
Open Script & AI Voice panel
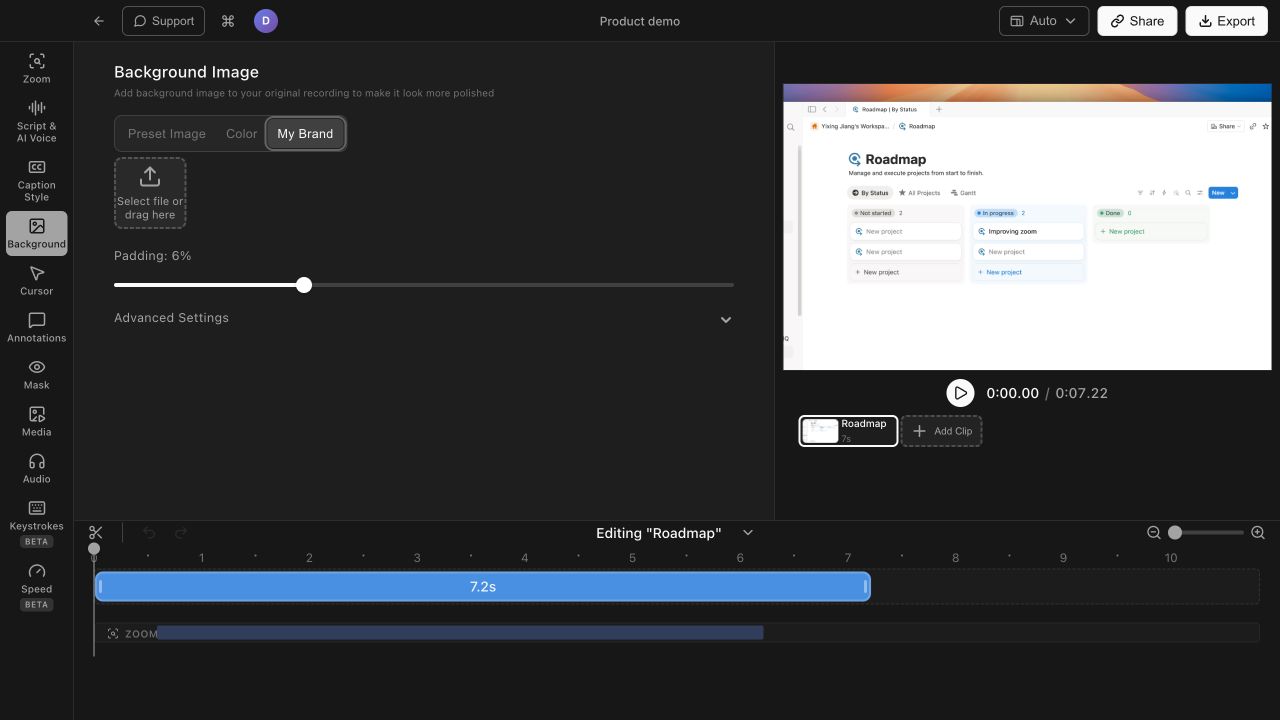tap(37, 121)
